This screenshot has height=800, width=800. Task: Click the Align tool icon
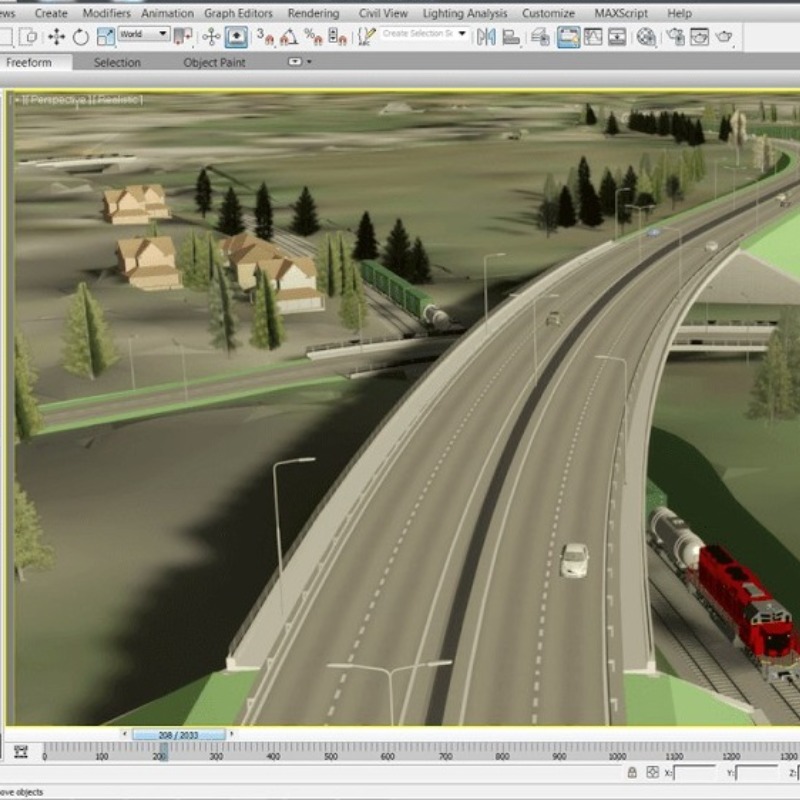[x=513, y=37]
